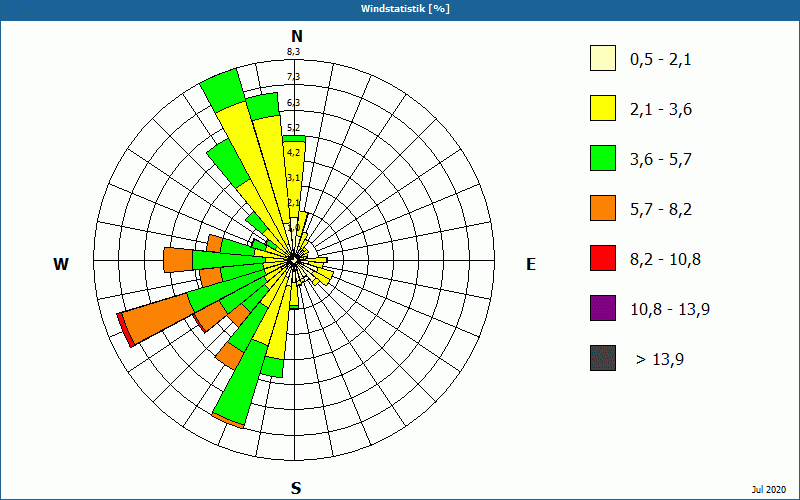Click the orange segment of the due-west bar
The width and height of the screenshot is (800, 500).
click(178, 260)
